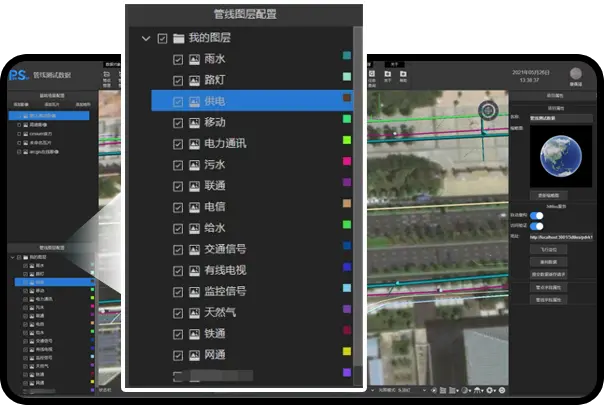Uncheck the 铁通 layer checkbox
The width and height of the screenshot is (604, 405).
[x=178, y=334]
